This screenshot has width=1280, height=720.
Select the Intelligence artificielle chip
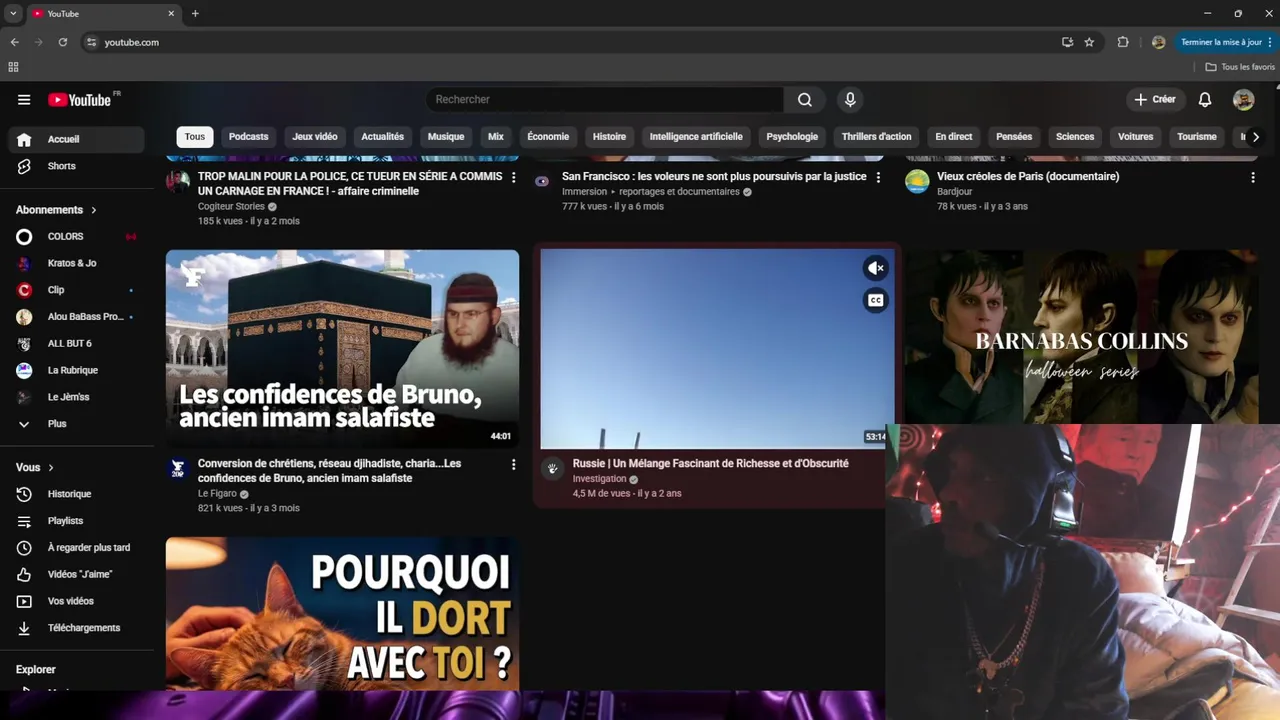696,137
